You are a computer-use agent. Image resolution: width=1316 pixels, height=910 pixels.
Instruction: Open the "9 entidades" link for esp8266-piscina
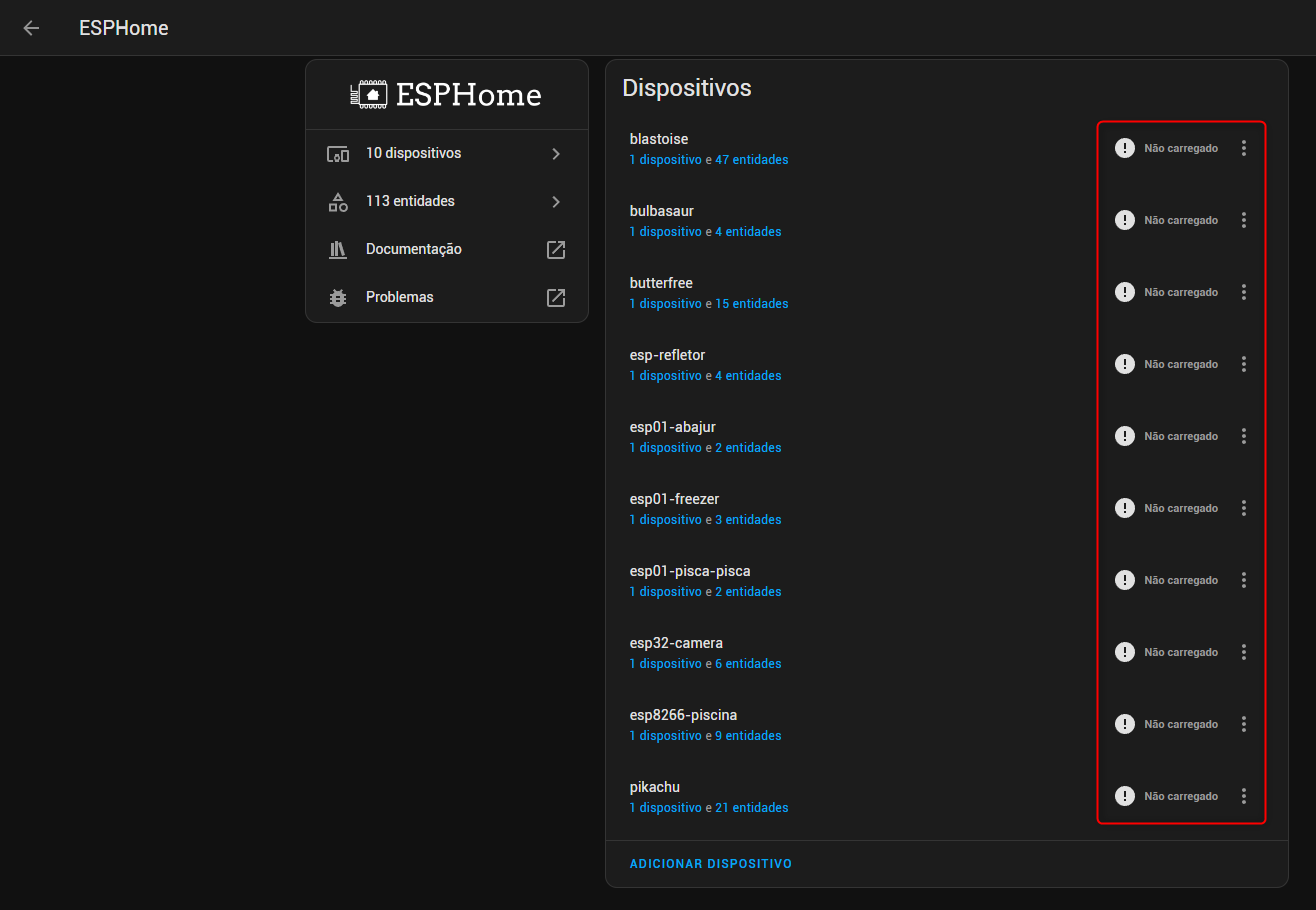click(x=748, y=735)
